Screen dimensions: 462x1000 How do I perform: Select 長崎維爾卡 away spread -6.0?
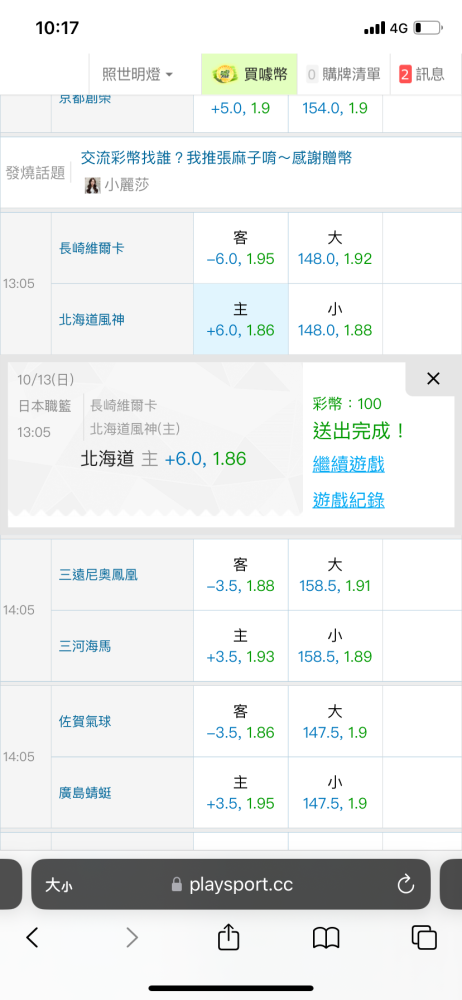pos(241,248)
